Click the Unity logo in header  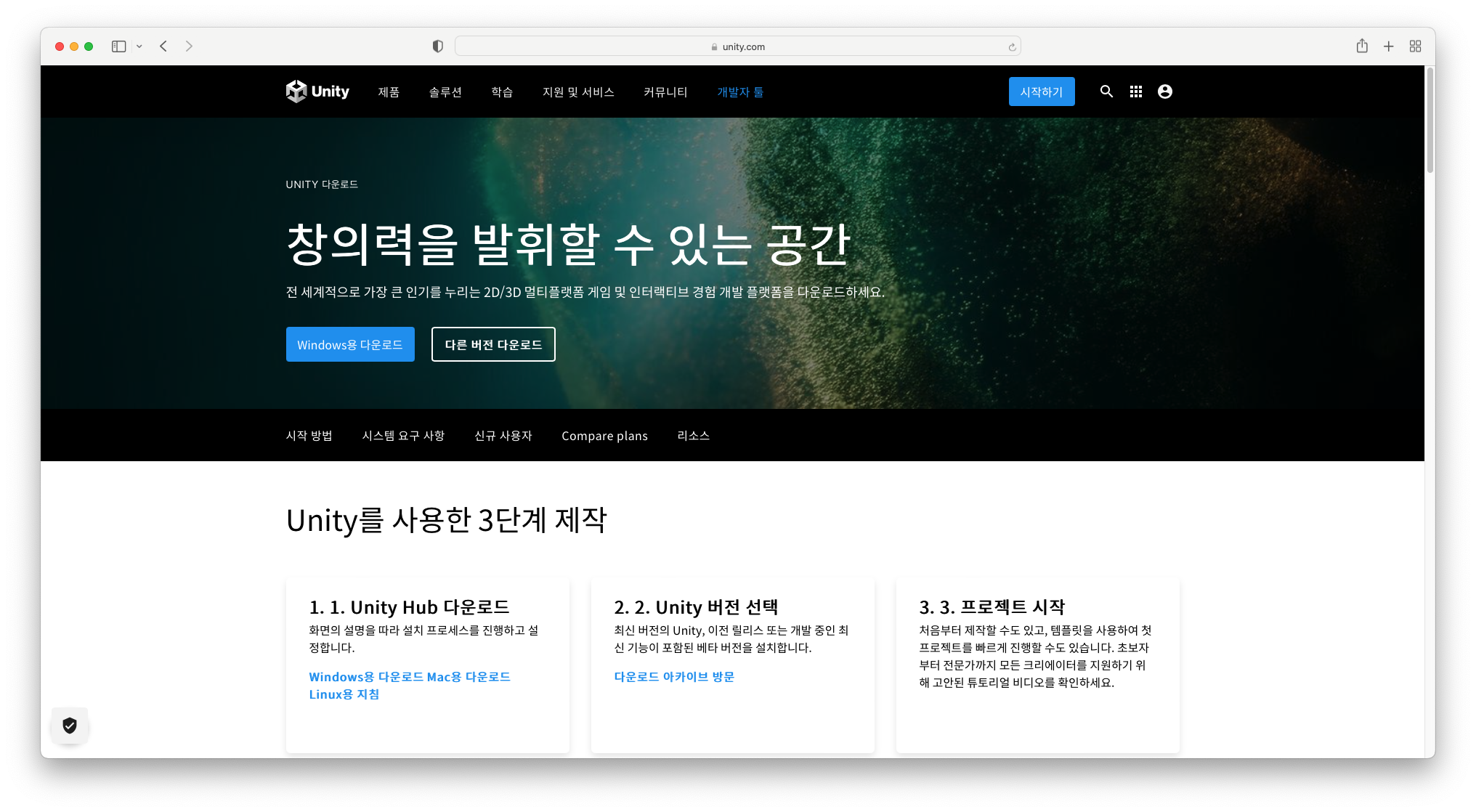click(x=317, y=92)
